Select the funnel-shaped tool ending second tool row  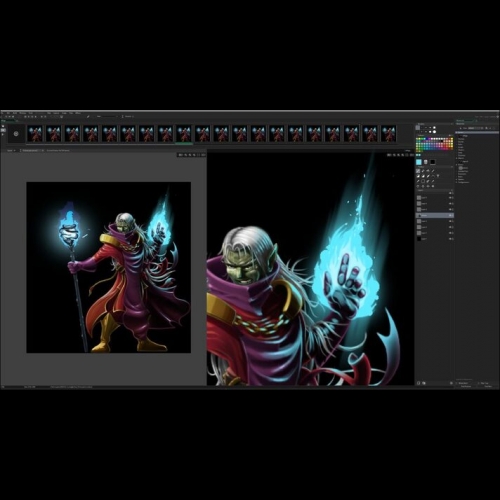point(438,176)
